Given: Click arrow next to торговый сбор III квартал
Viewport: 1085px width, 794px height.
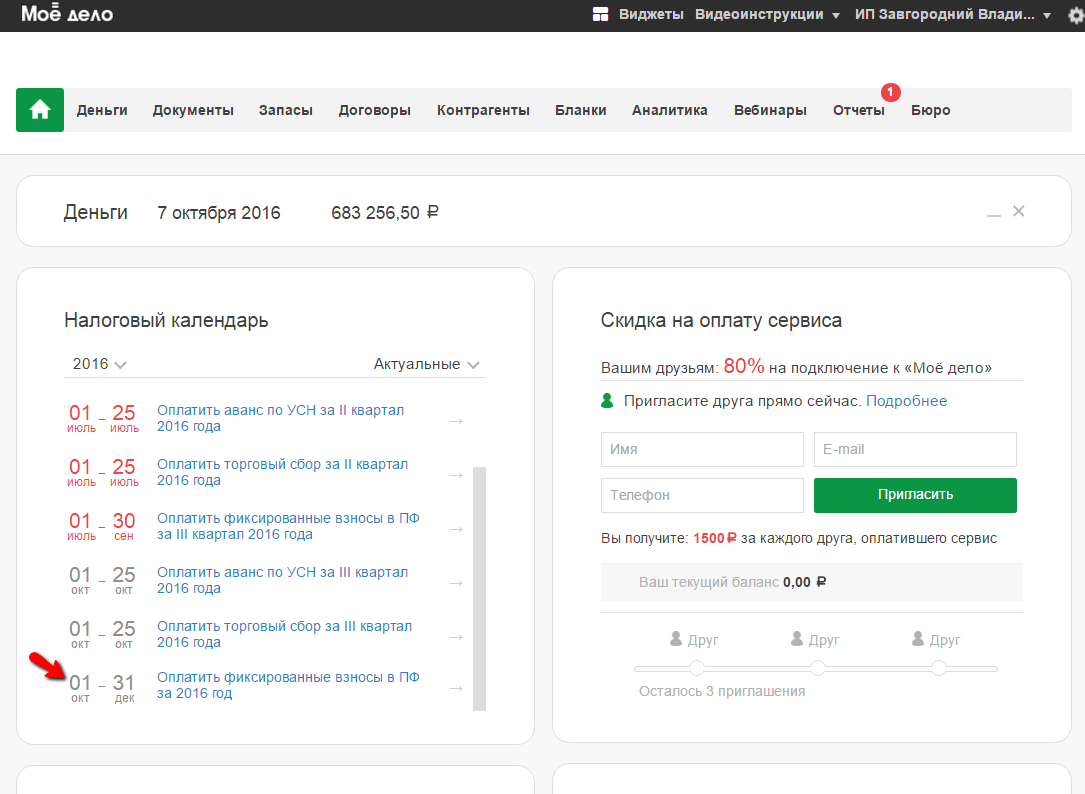Looking at the screenshot, I should coord(456,637).
